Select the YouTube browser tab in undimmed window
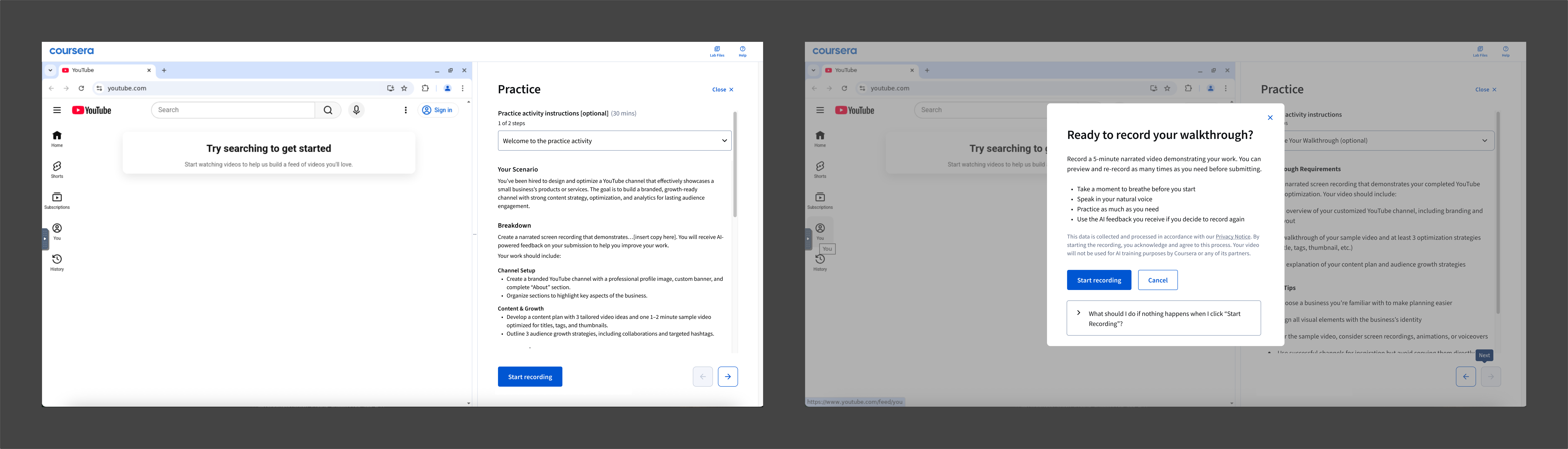 [x=107, y=70]
